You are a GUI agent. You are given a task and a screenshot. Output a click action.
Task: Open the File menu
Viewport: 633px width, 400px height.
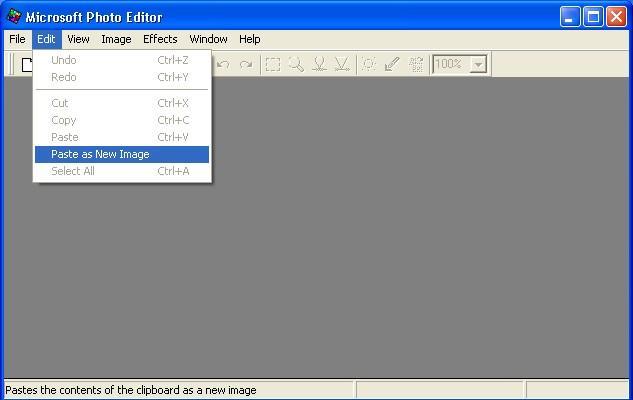[x=17, y=39]
